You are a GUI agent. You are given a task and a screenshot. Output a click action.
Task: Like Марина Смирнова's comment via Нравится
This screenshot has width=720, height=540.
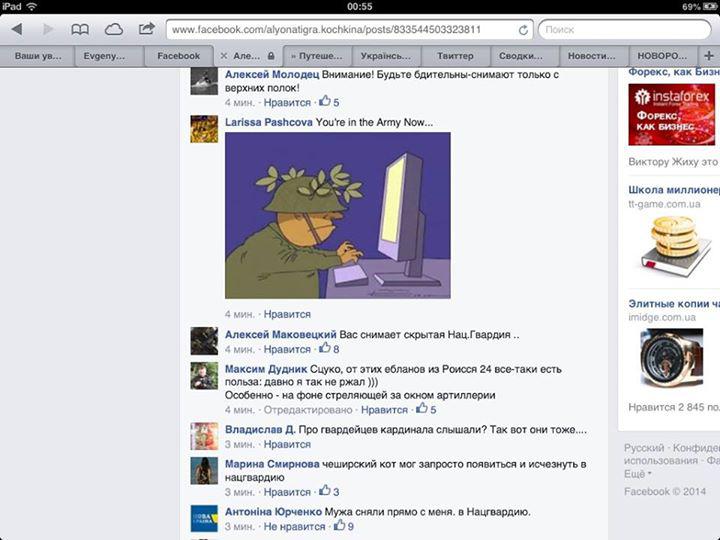click(287, 492)
